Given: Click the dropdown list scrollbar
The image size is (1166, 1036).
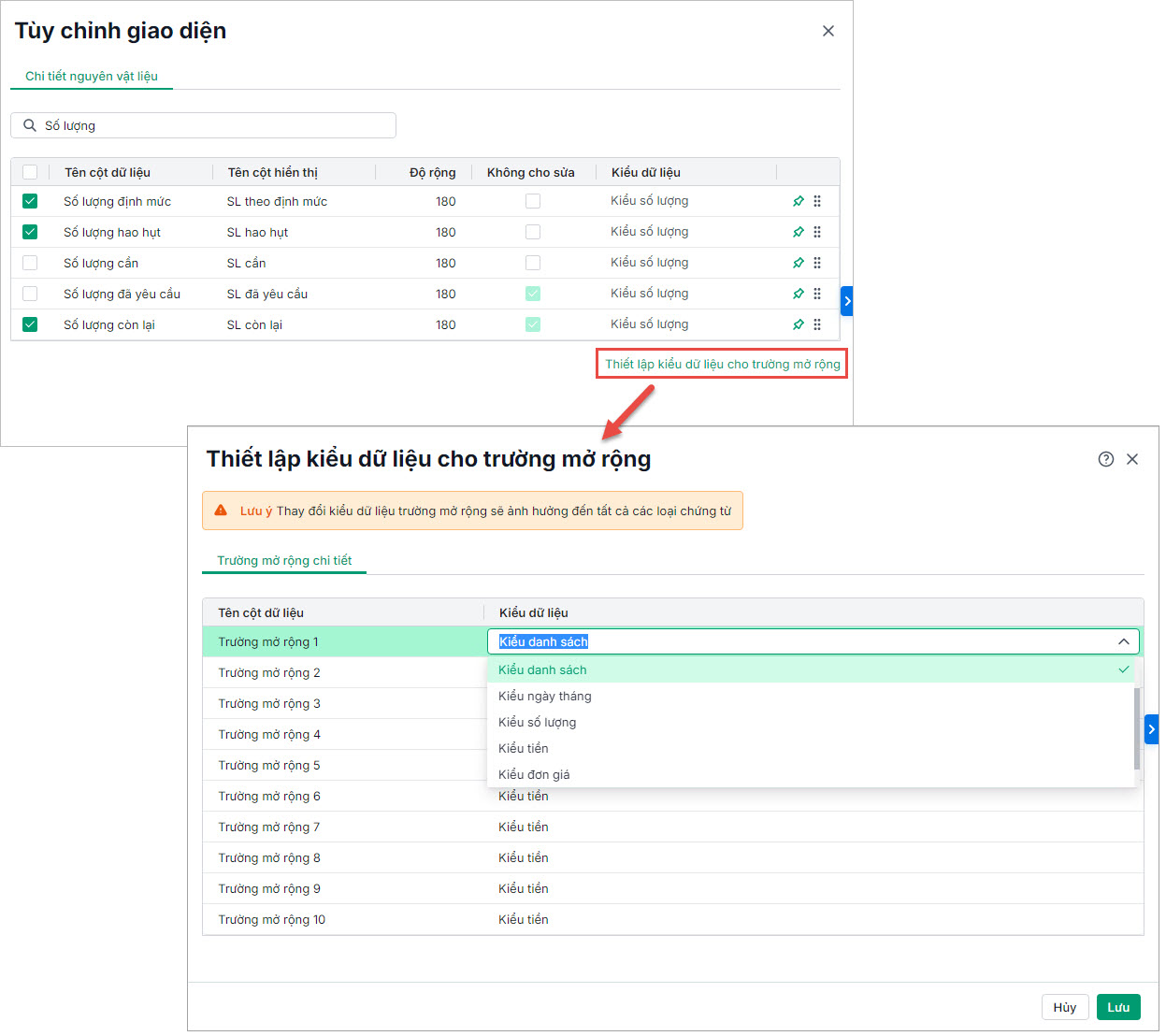Looking at the screenshot, I should [x=1137, y=727].
